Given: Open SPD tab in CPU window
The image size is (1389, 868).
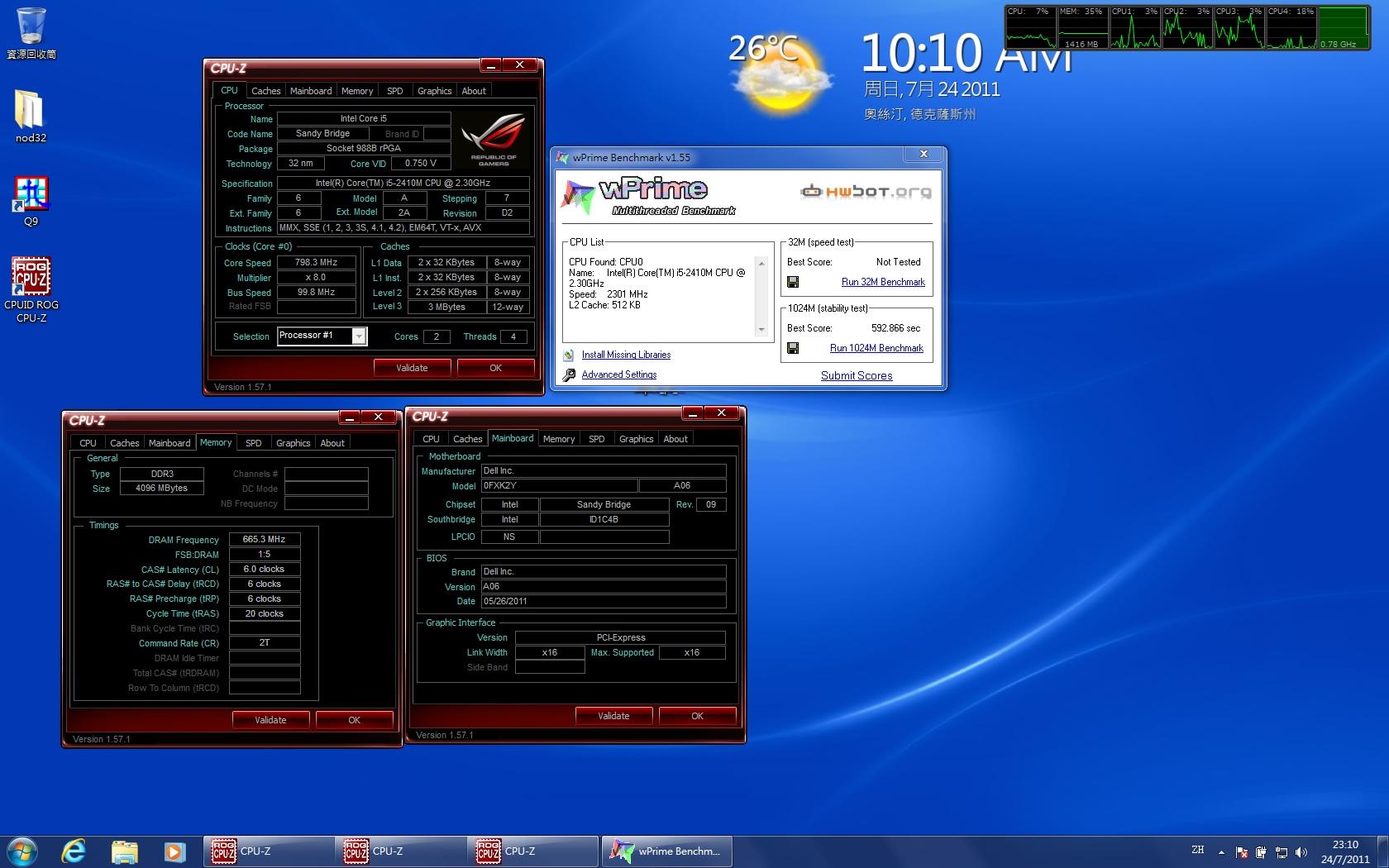Looking at the screenshot, I should pyautogui.click(x=395, y=91).
